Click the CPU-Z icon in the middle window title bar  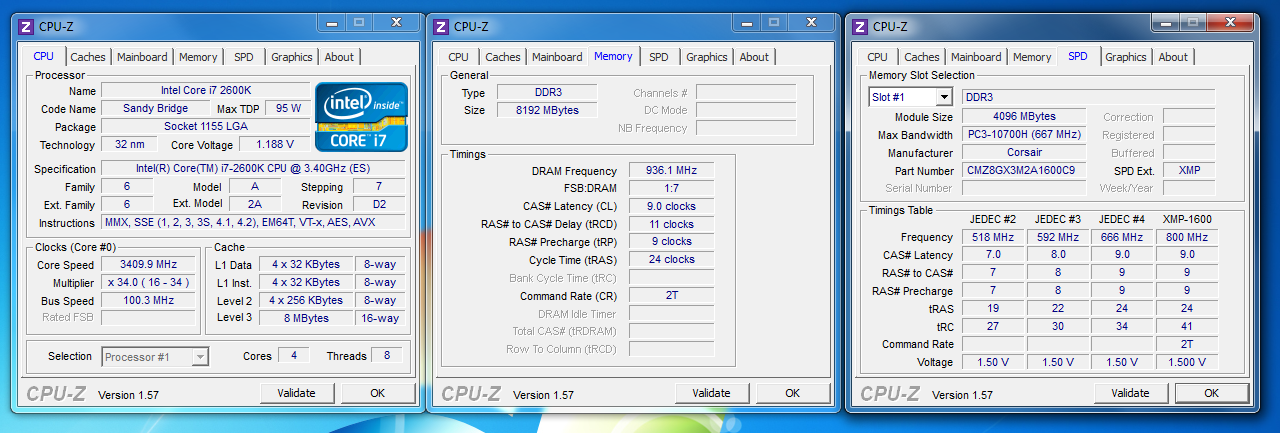(440, 27)
